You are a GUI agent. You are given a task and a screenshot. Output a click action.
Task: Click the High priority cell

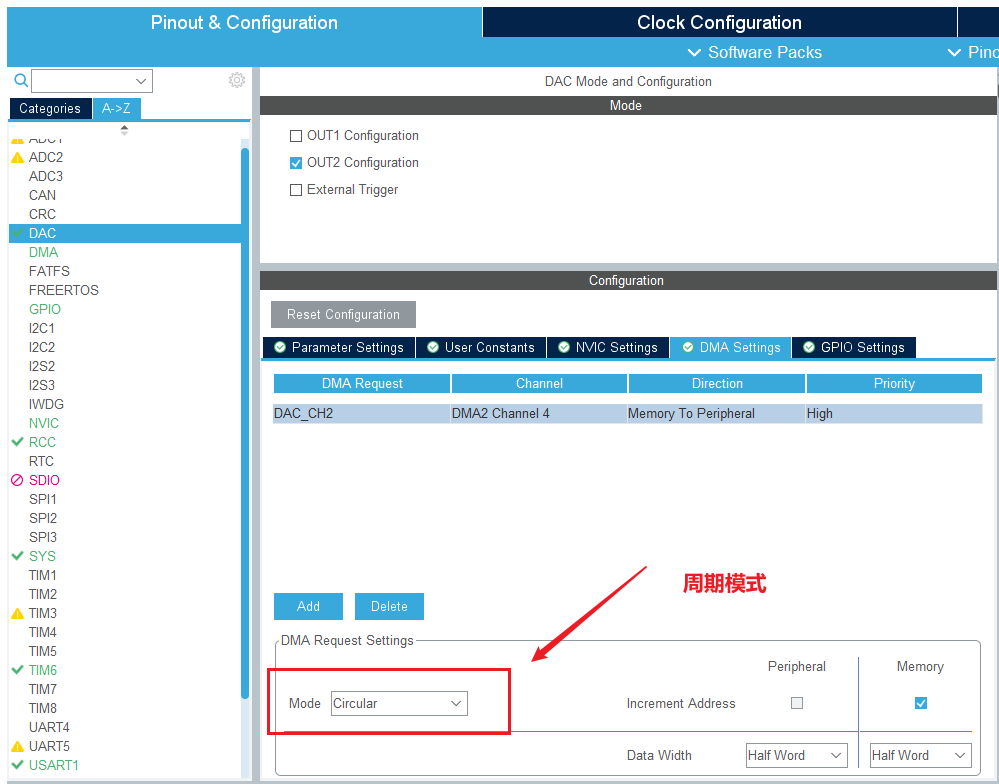click(x=894, y=413)
